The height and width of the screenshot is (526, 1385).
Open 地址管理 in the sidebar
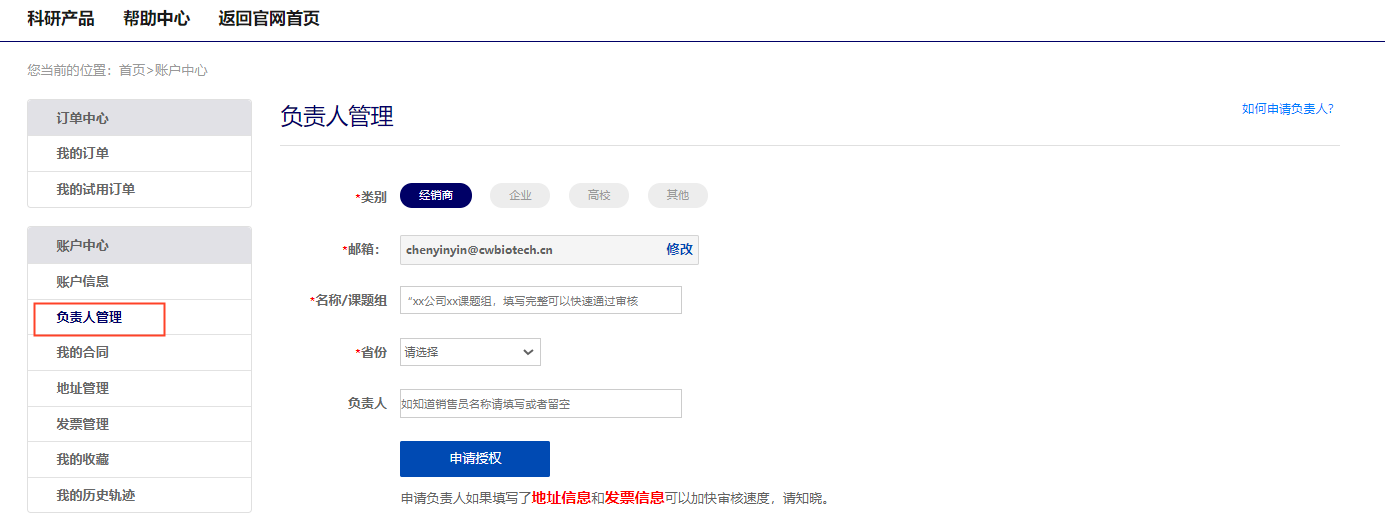pyautogui.click(x=83, y=389)
